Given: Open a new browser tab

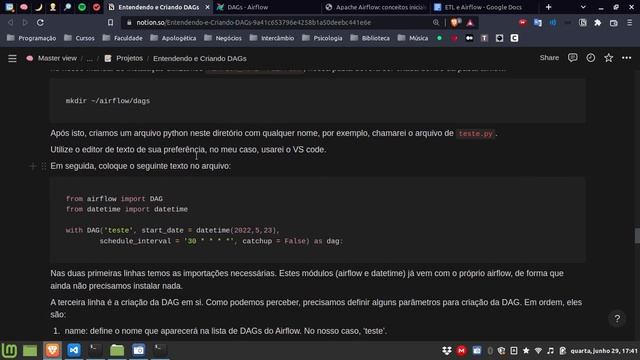Looking at the screenshot, I should 549,7.
